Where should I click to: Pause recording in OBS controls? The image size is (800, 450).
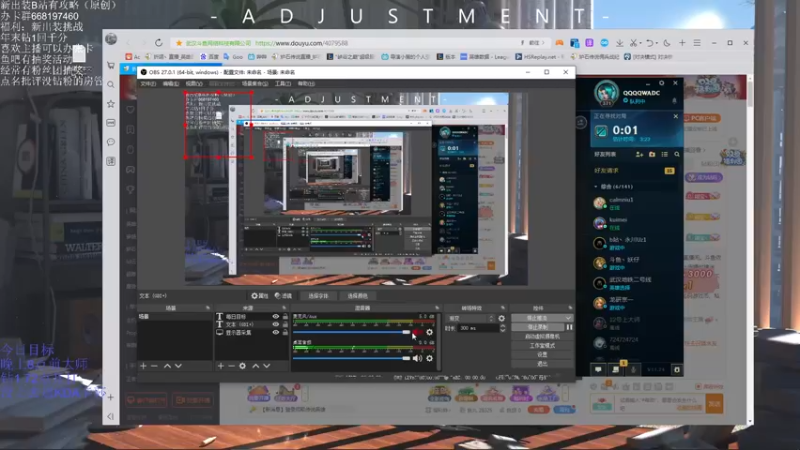[x=569, y=327]
